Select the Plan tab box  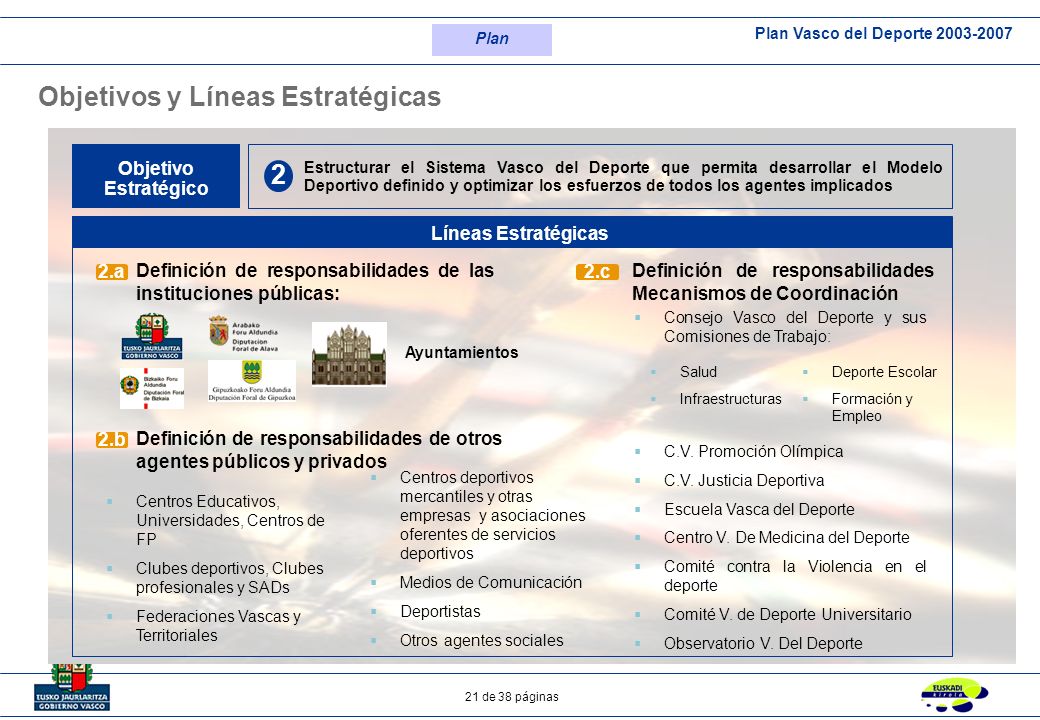coord(491,39)
